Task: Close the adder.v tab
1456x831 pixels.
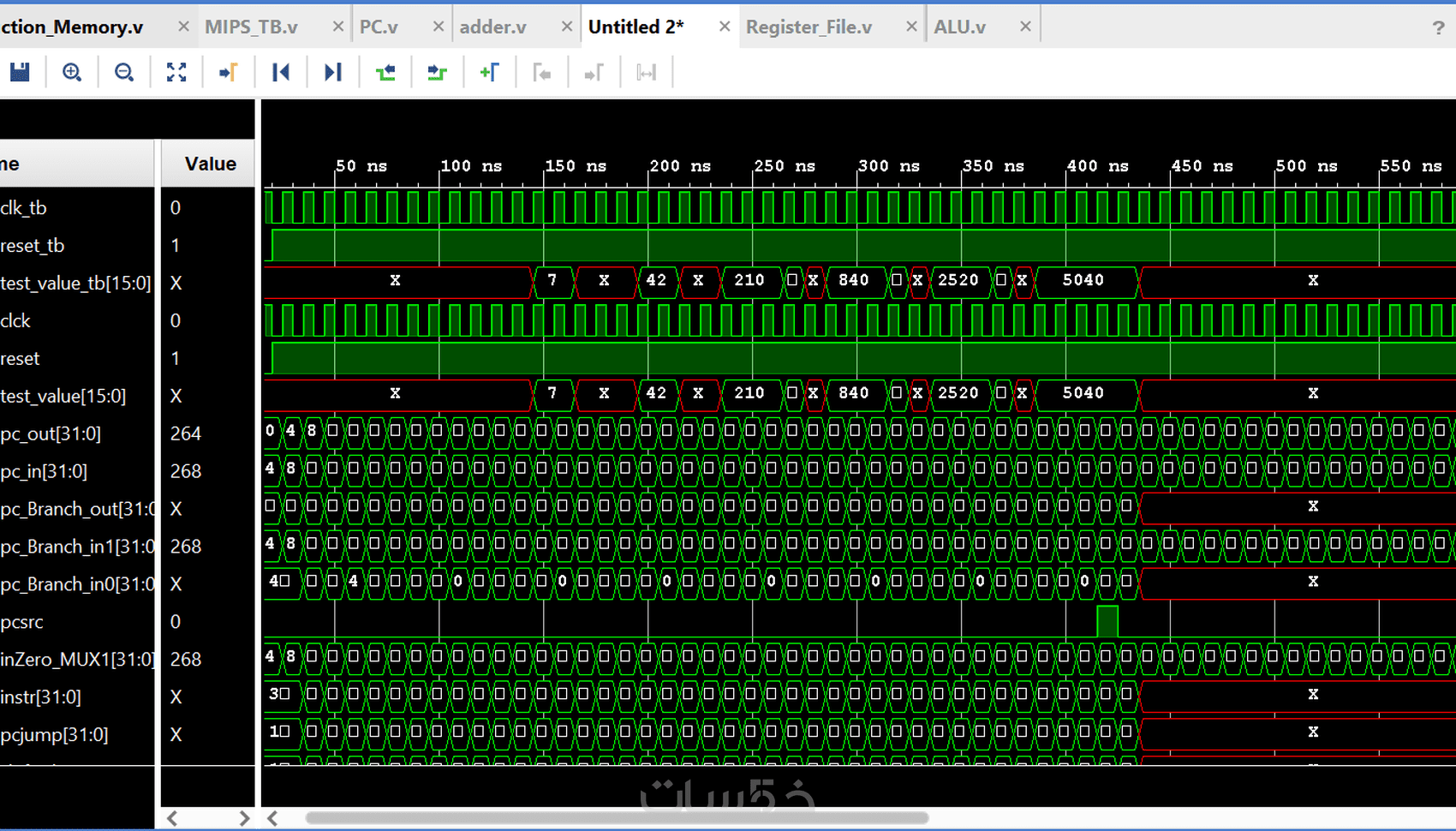Action: tap(566, 27)
